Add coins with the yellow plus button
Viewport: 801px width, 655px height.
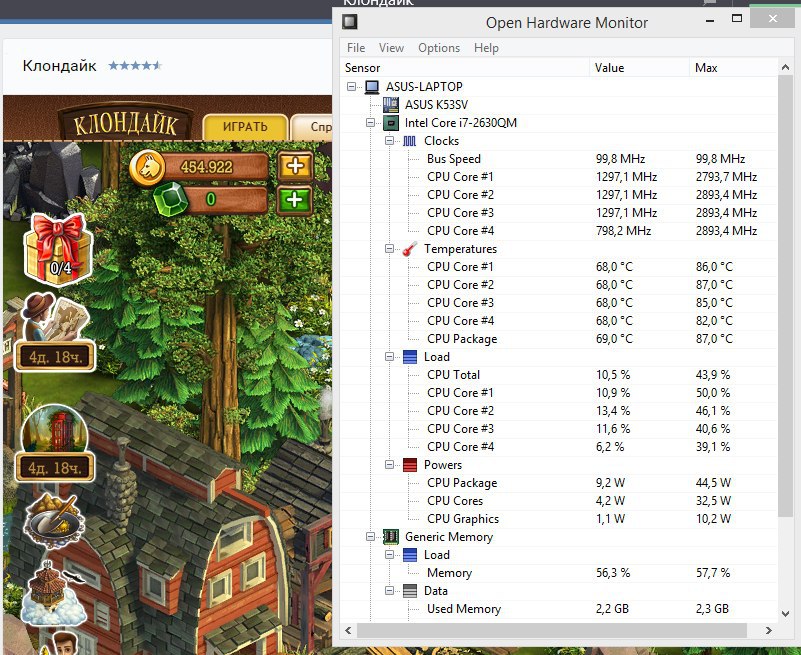pos(295,167)
